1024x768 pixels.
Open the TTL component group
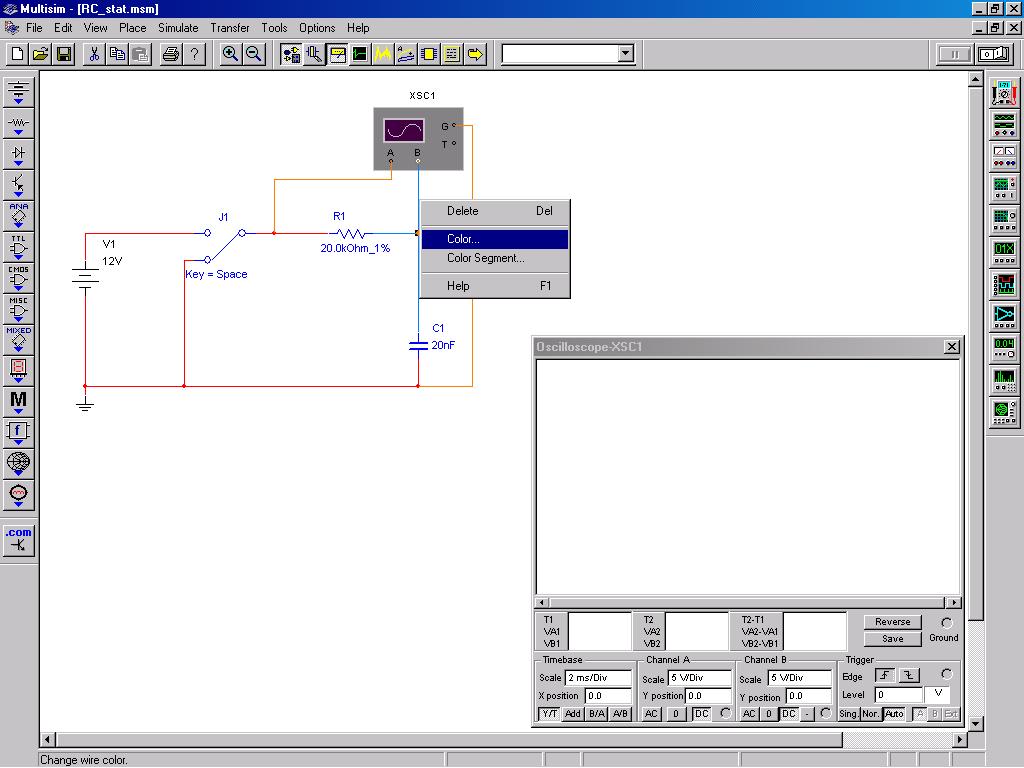click(x=18, y=248)
